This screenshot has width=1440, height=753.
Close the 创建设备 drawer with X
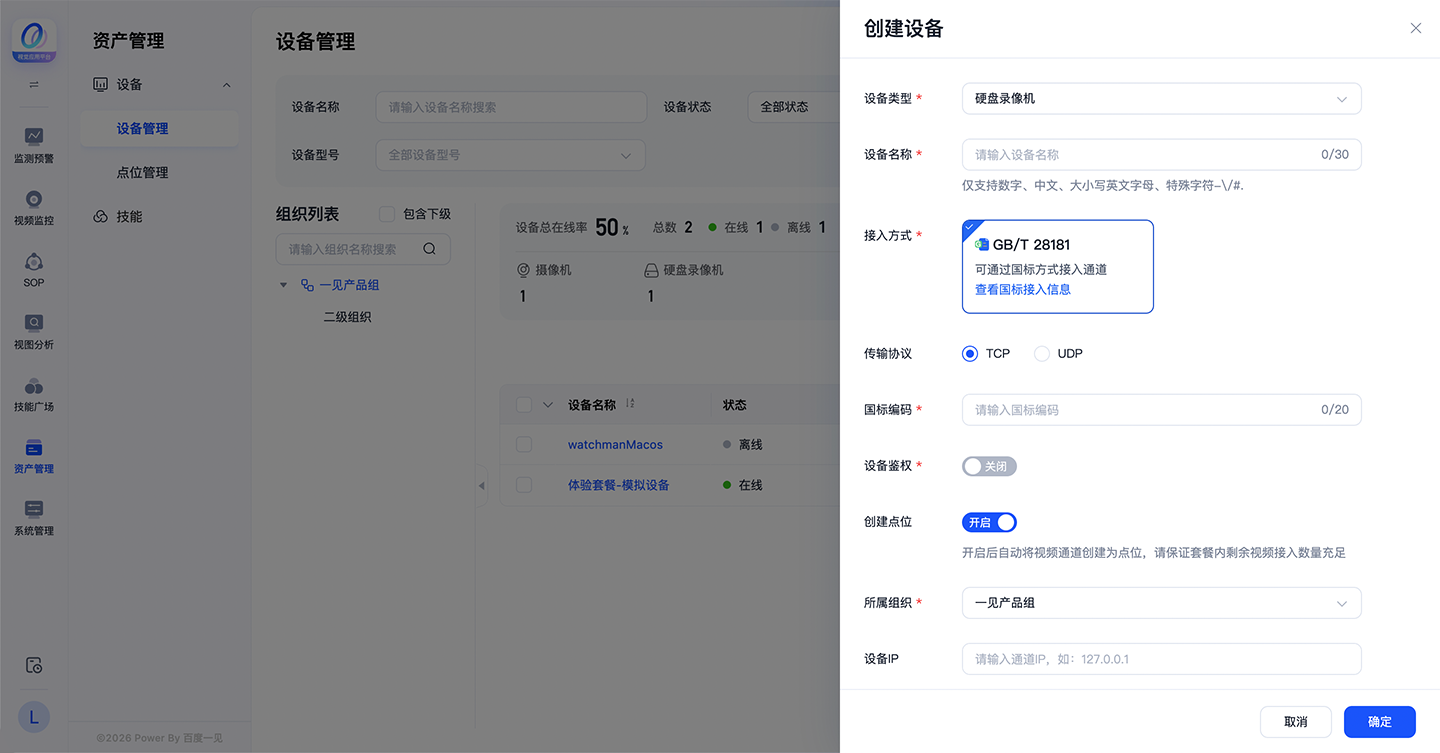1415,28
